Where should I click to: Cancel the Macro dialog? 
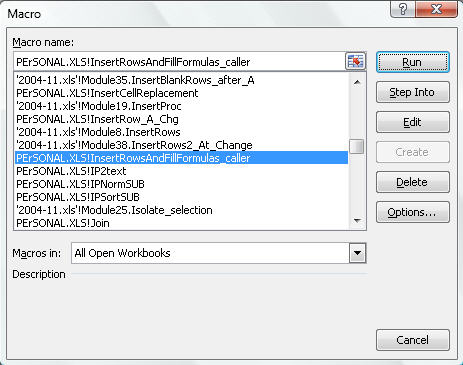[x=413, y=340]
